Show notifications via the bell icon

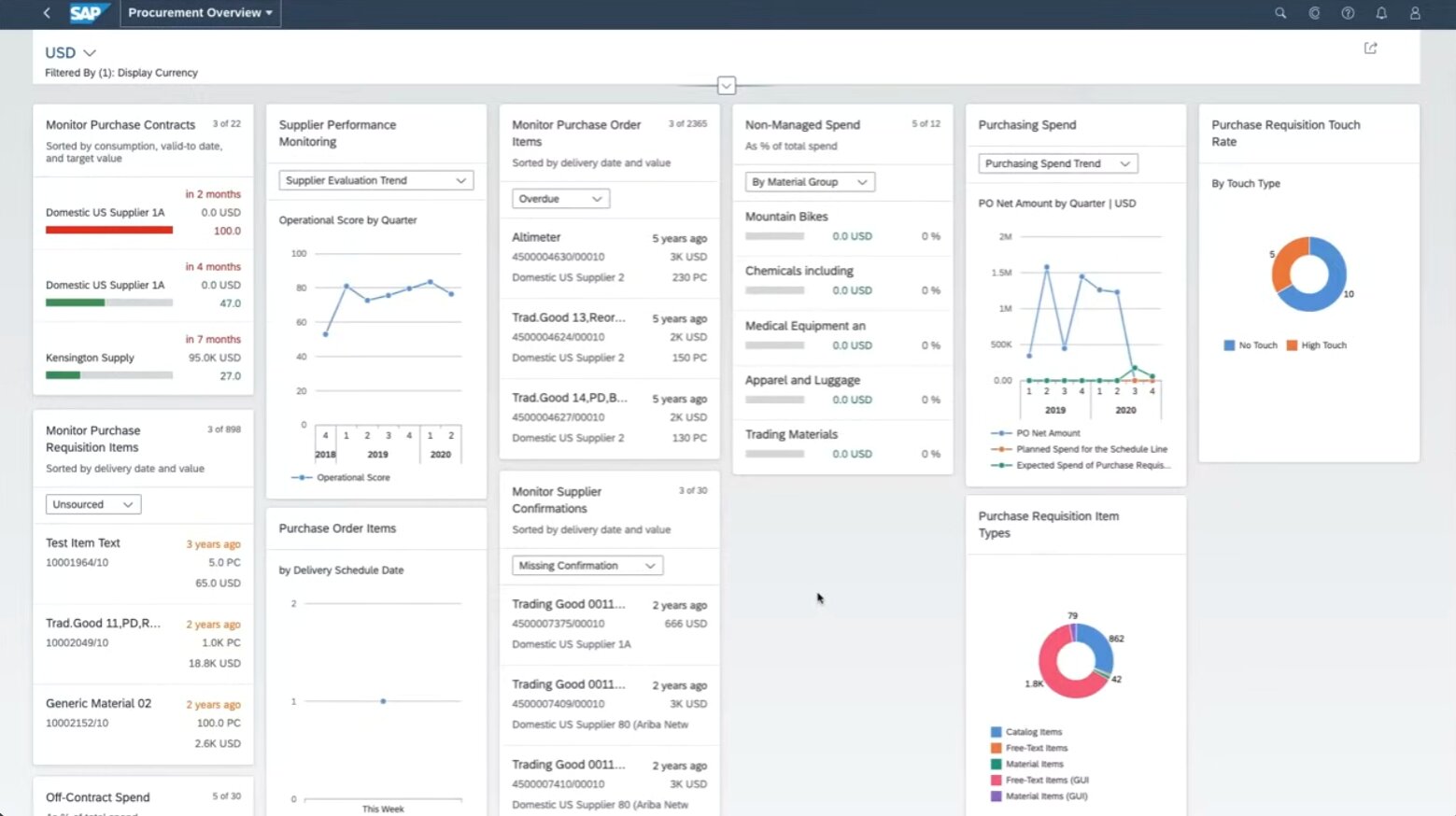tap(1381, 13)
